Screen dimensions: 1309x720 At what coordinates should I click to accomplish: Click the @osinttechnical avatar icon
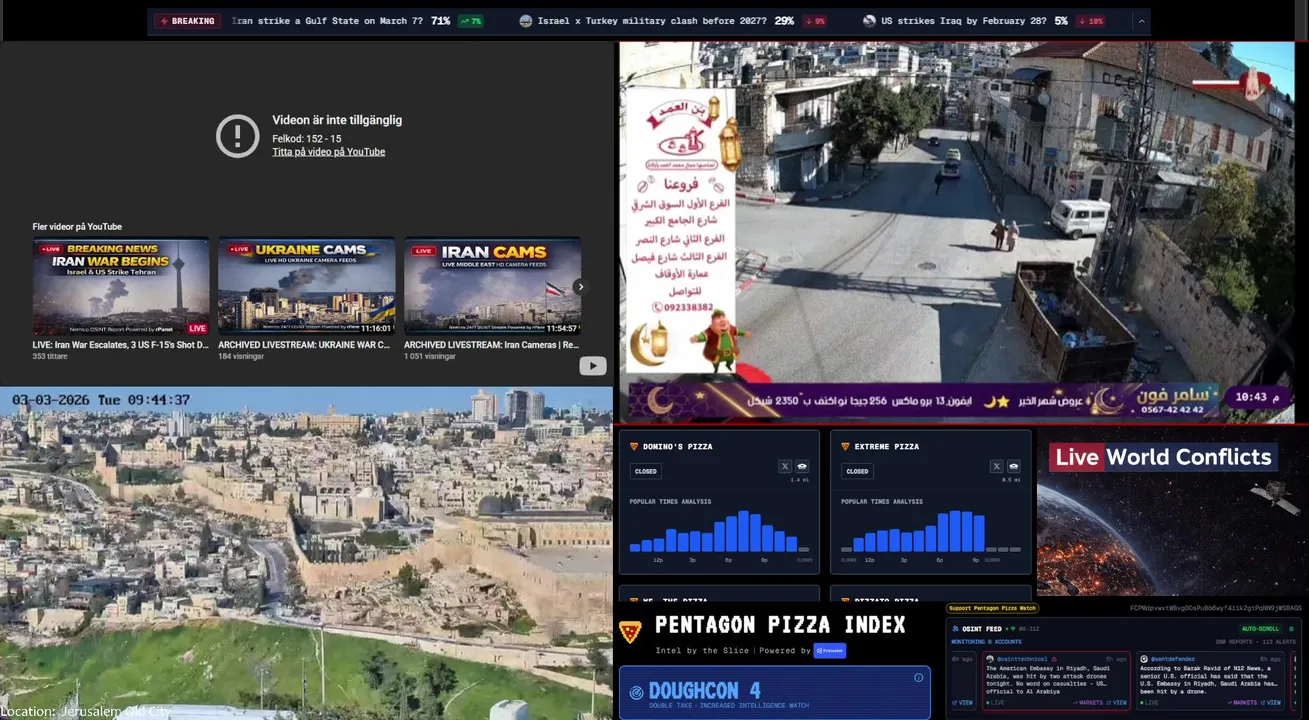[x=990, y=659]
